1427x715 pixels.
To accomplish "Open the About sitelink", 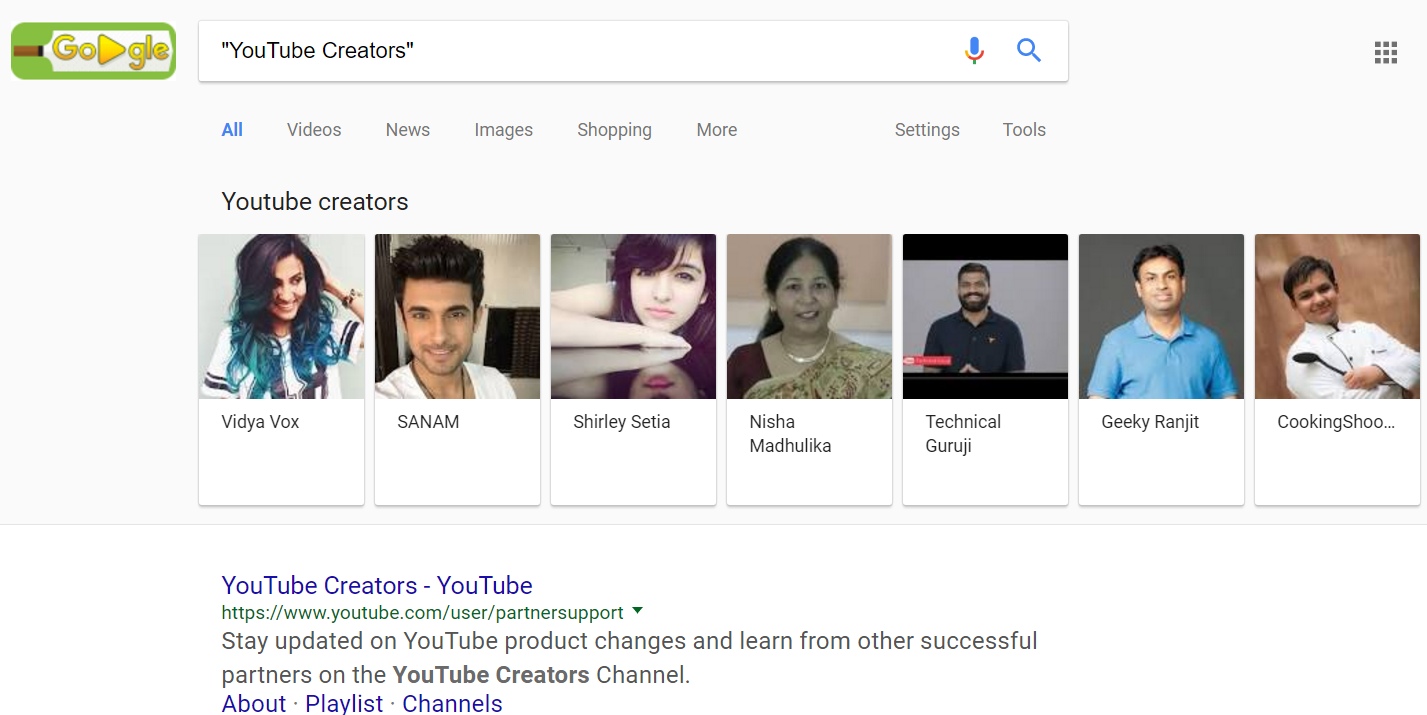I will 254,703.
